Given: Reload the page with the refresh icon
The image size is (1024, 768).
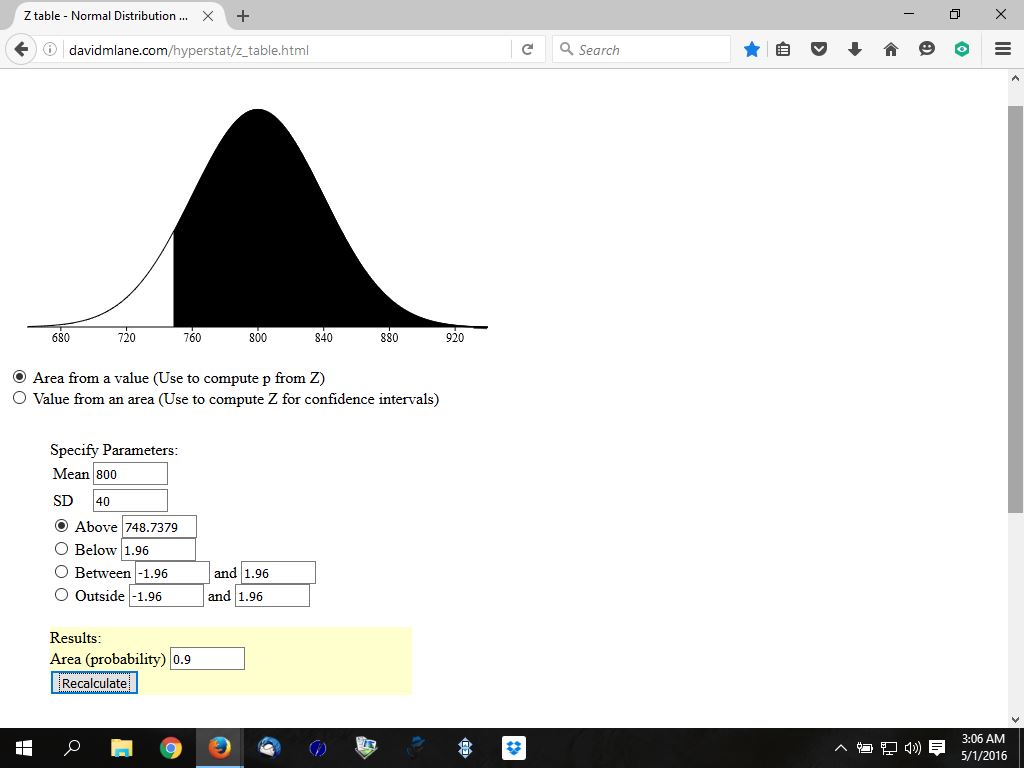Looking at the screenshot, I should [528, 50].
